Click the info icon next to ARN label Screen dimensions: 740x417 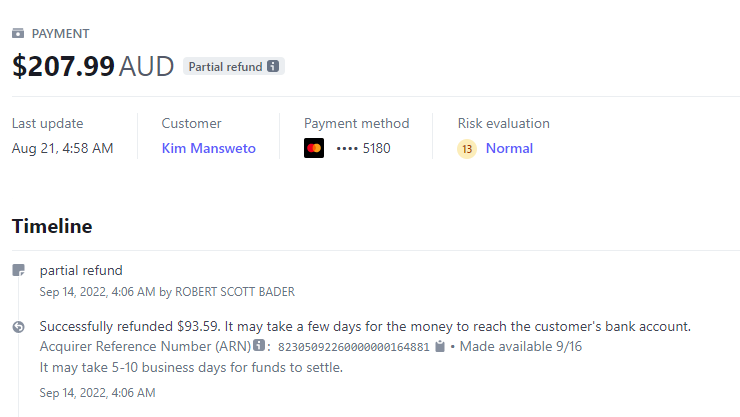tap(259, 346)
